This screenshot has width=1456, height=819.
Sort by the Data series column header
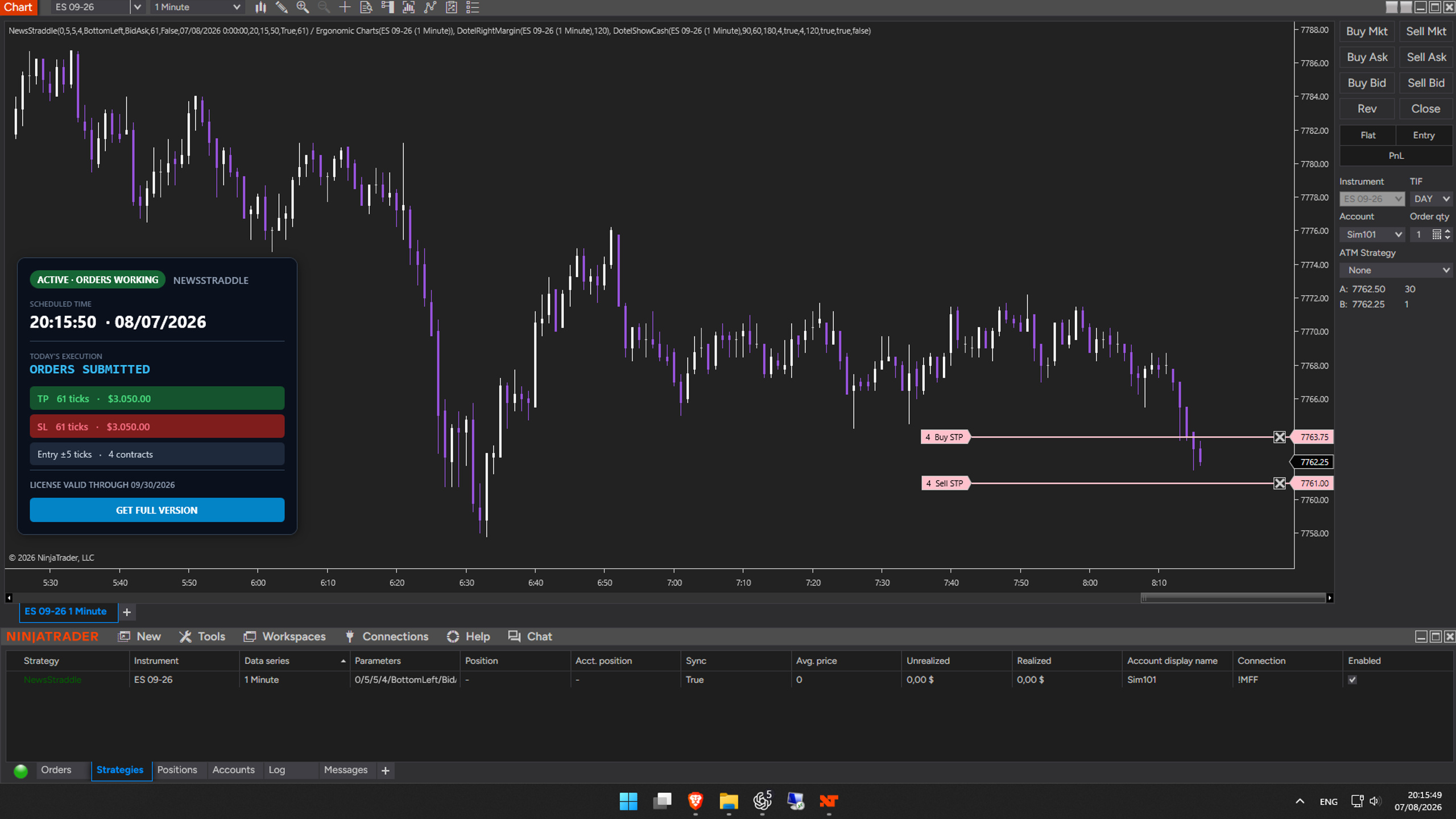click(x=294, y=660)
